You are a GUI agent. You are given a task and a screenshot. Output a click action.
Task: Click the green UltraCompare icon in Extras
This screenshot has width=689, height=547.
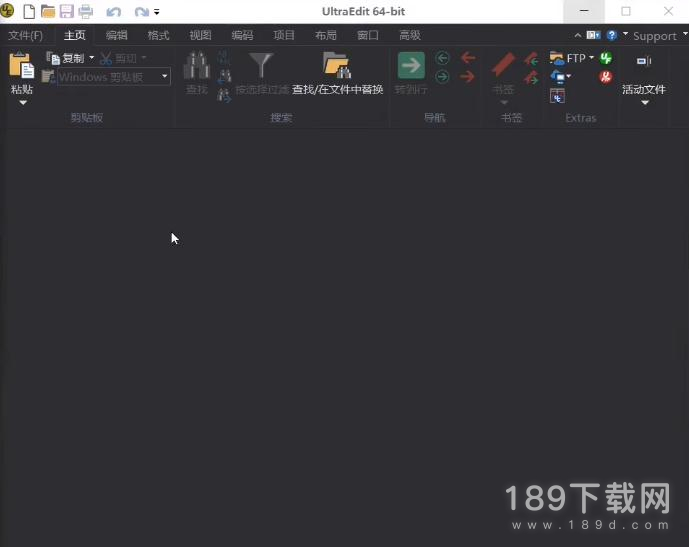[606, 58]
